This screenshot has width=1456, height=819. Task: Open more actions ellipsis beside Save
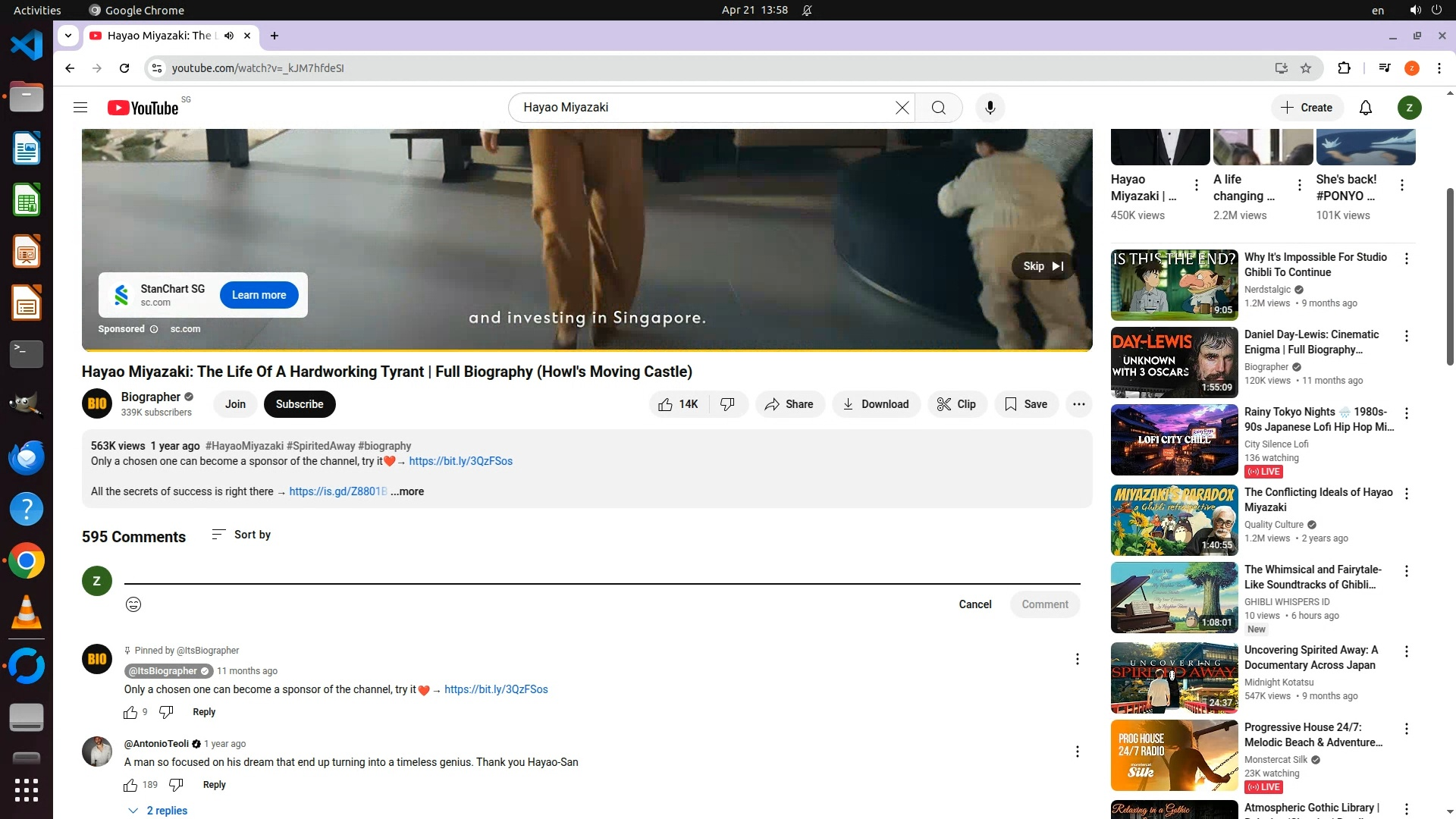(1078, 404)
